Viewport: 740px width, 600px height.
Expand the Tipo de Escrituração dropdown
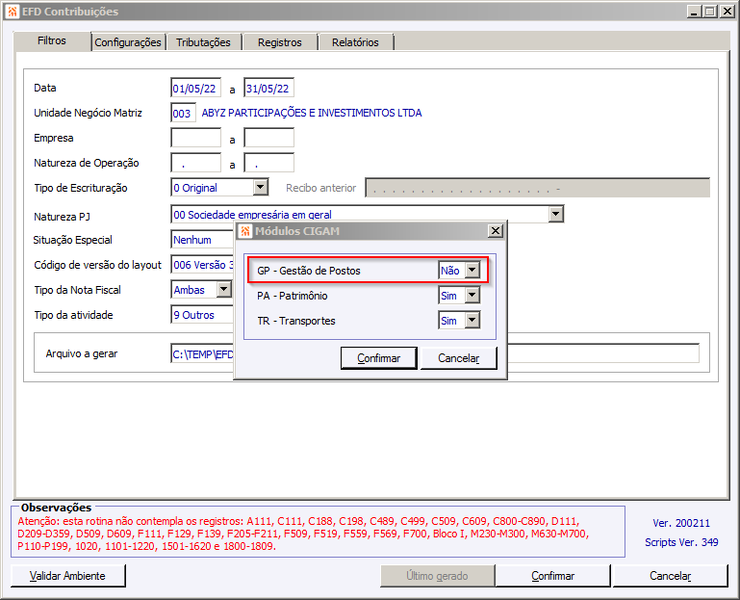tap(261, 187)
